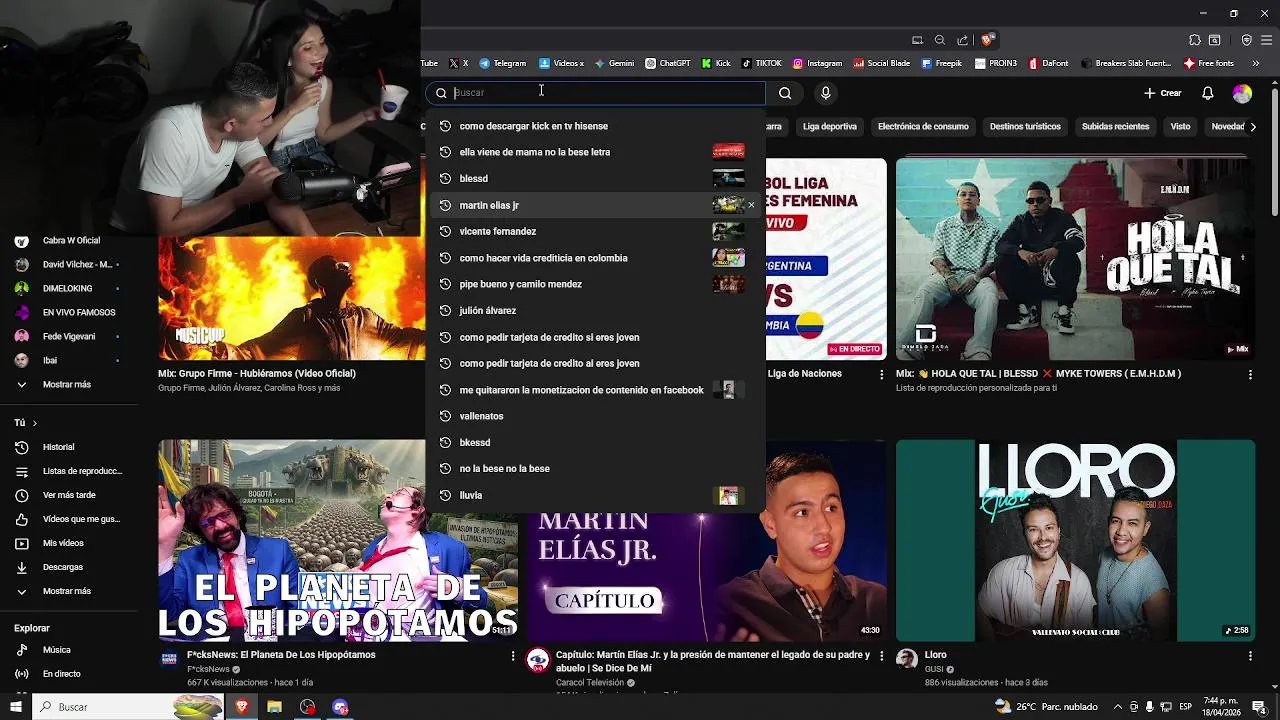
Task: Open the Brave VPN shield icon
Action: (1246, 40)
